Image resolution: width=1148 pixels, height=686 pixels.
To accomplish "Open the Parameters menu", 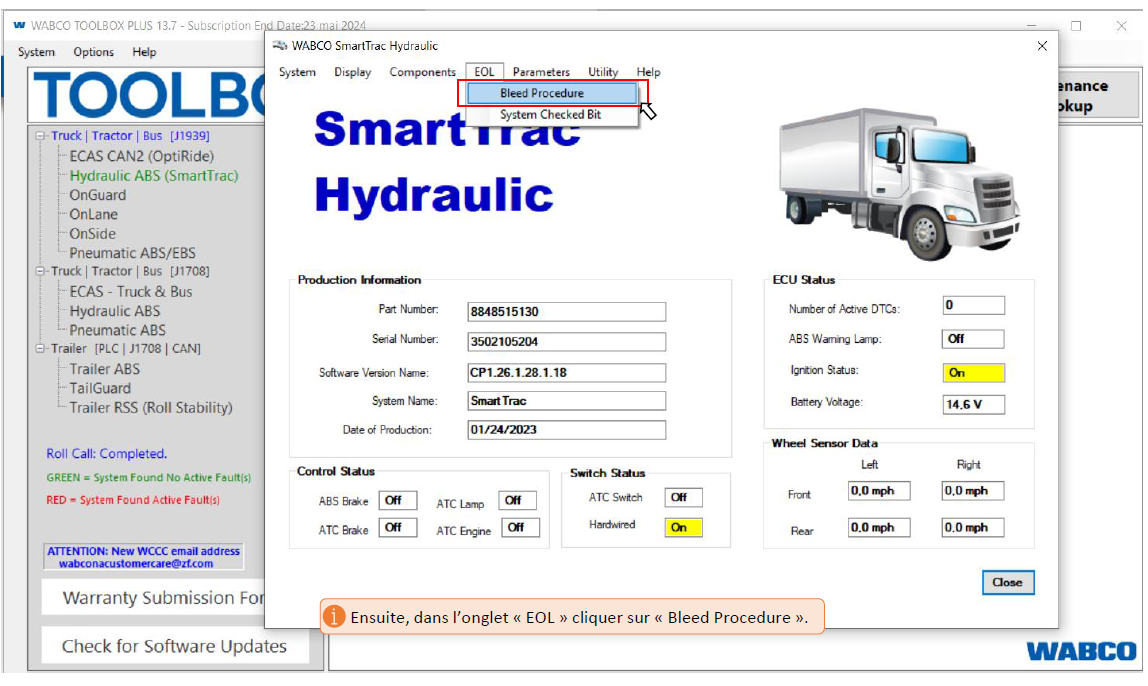I will coord(541,72).
